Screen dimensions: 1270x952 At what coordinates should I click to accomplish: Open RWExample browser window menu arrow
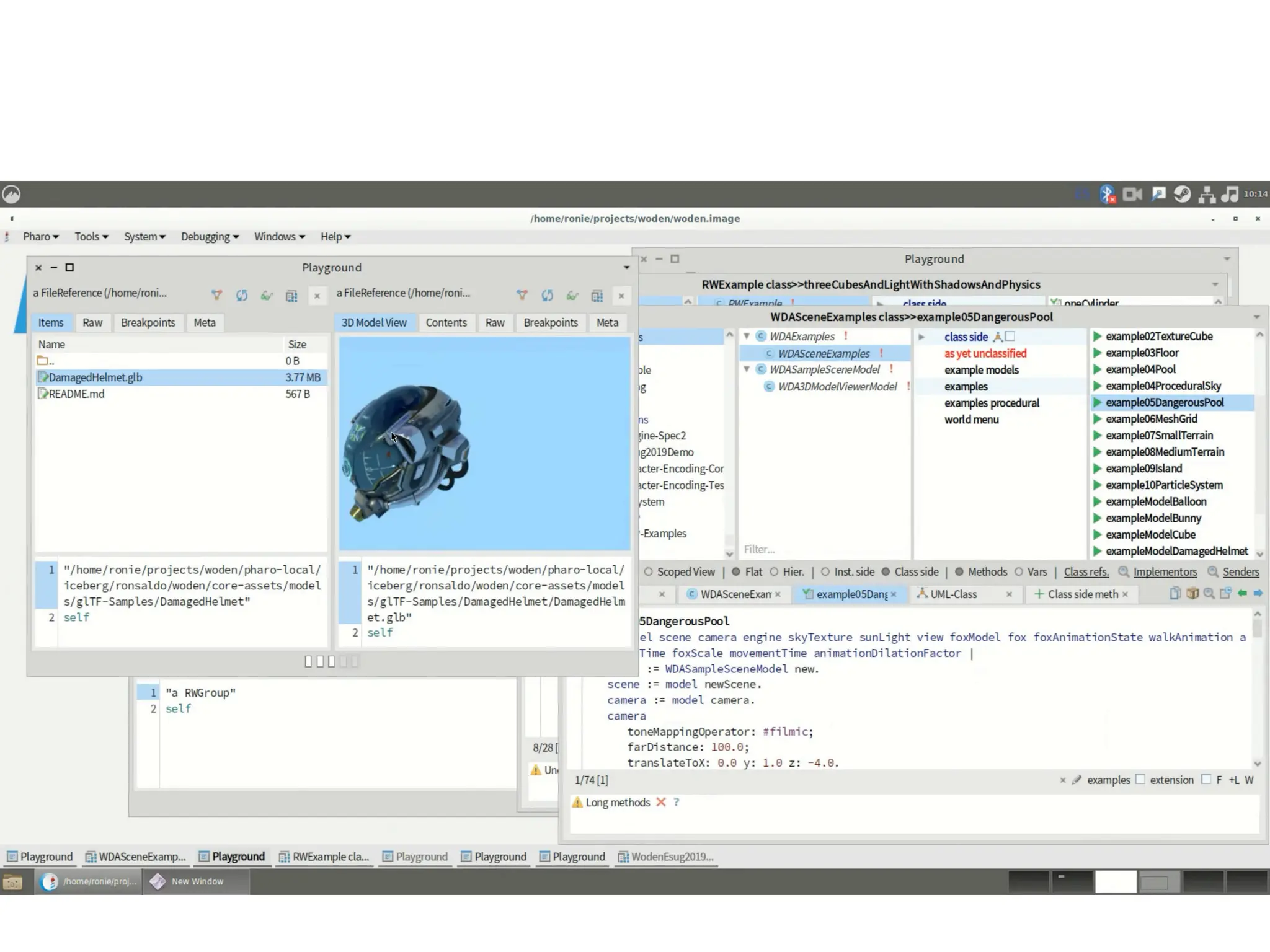(x=1215, y=284)
